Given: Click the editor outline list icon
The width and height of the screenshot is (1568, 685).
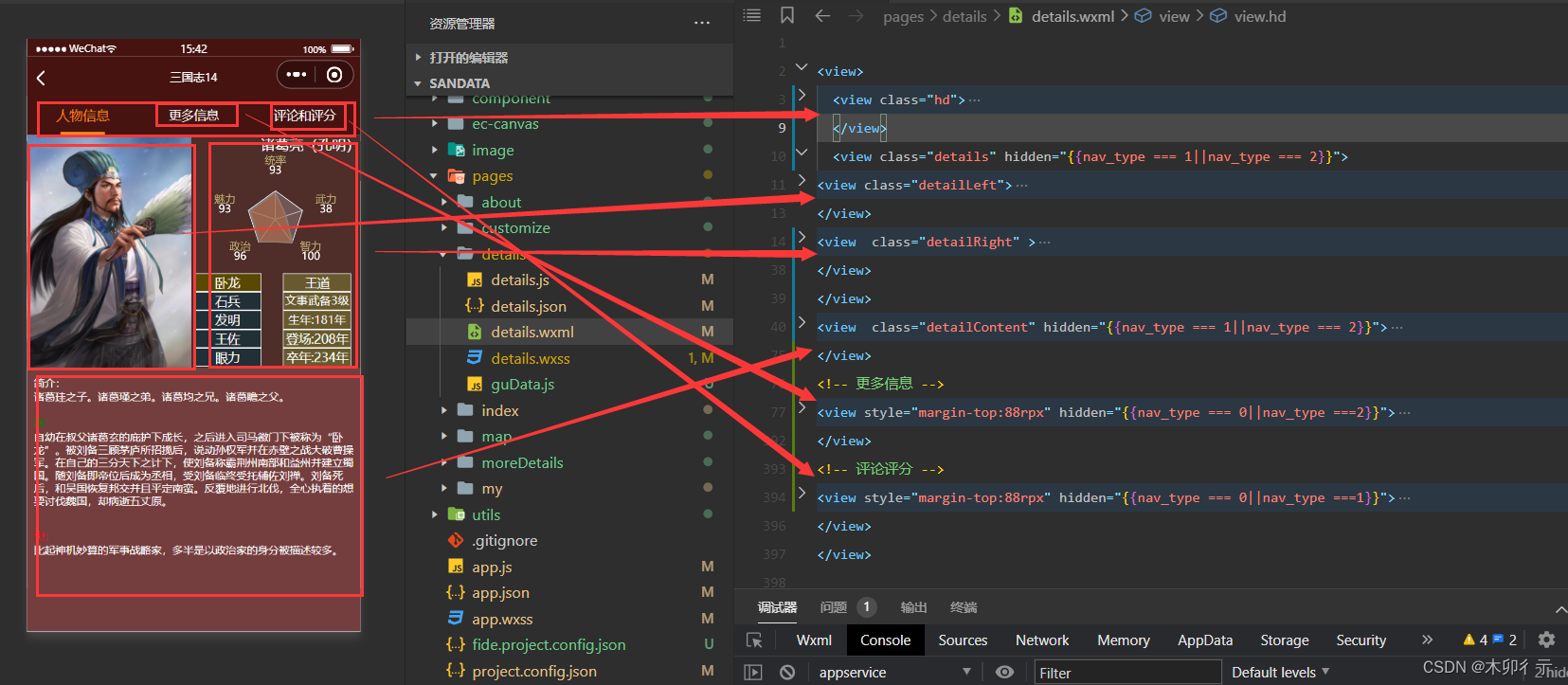Looking at the screenshot, I should click(x=752, y=15).
